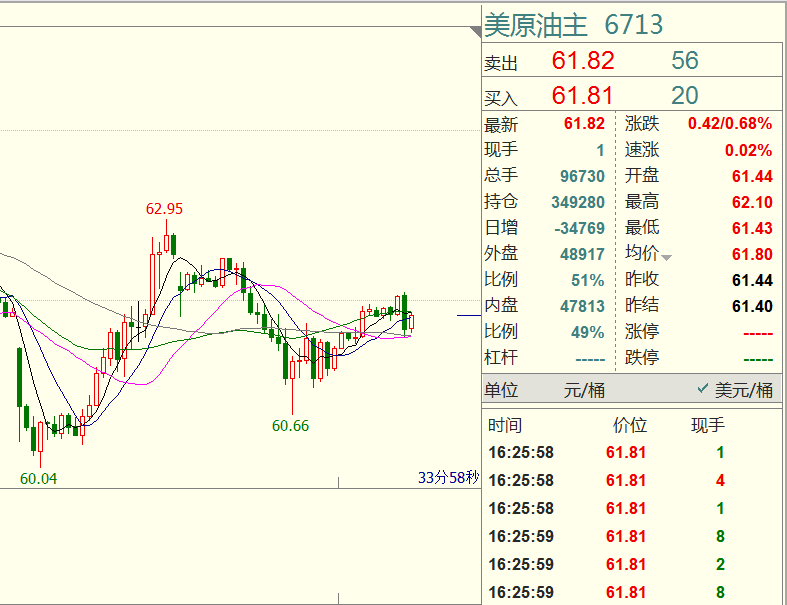The height and width of the screenshot is (605, 787).
Task: Click the 开盘 value 61.44
Action: pos(752,176)
